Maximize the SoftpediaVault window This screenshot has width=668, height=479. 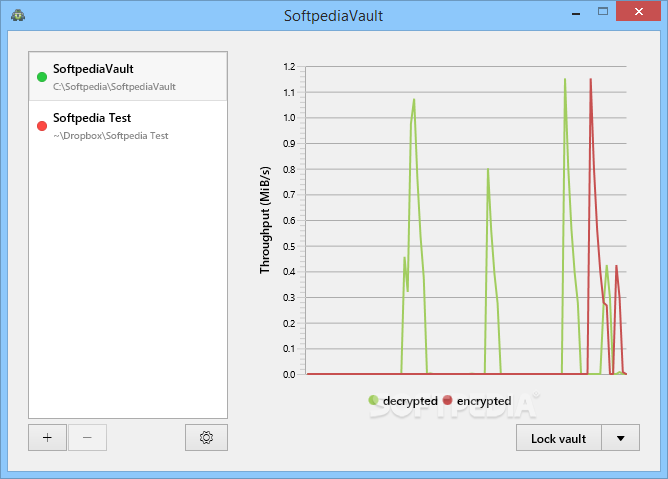pos(603,12)
